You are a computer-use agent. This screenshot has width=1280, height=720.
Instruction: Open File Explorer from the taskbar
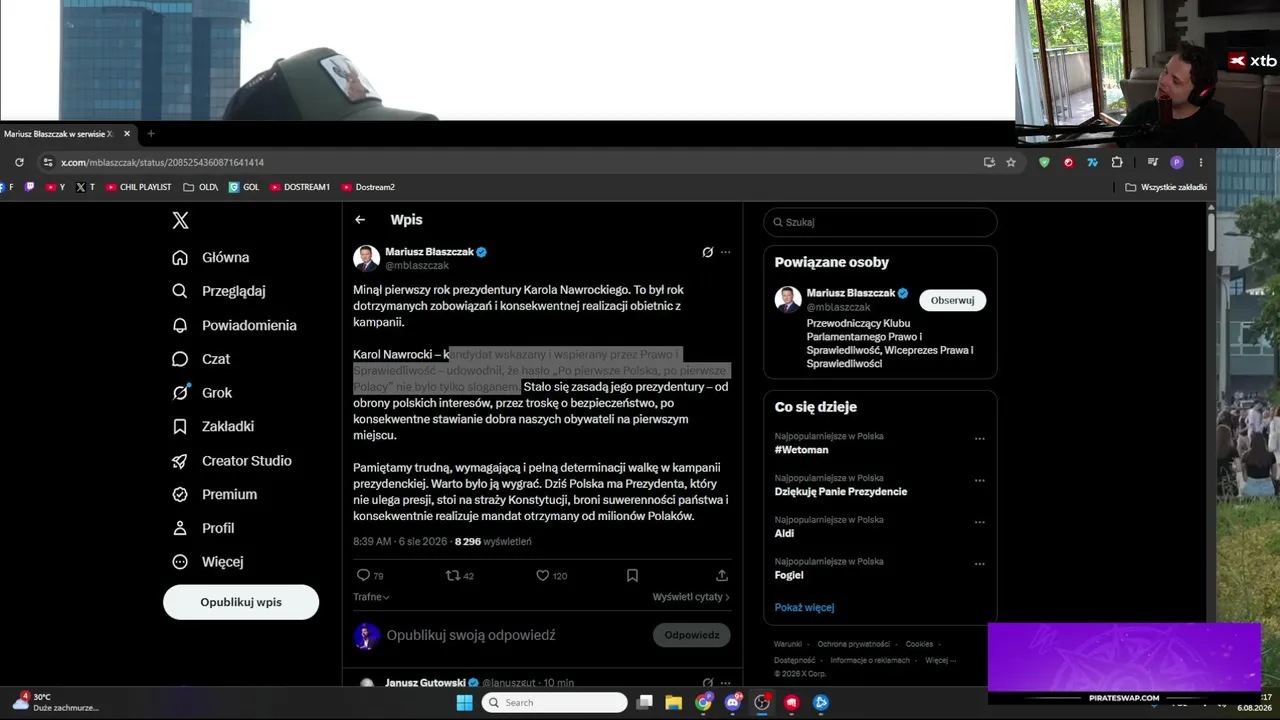674,702
